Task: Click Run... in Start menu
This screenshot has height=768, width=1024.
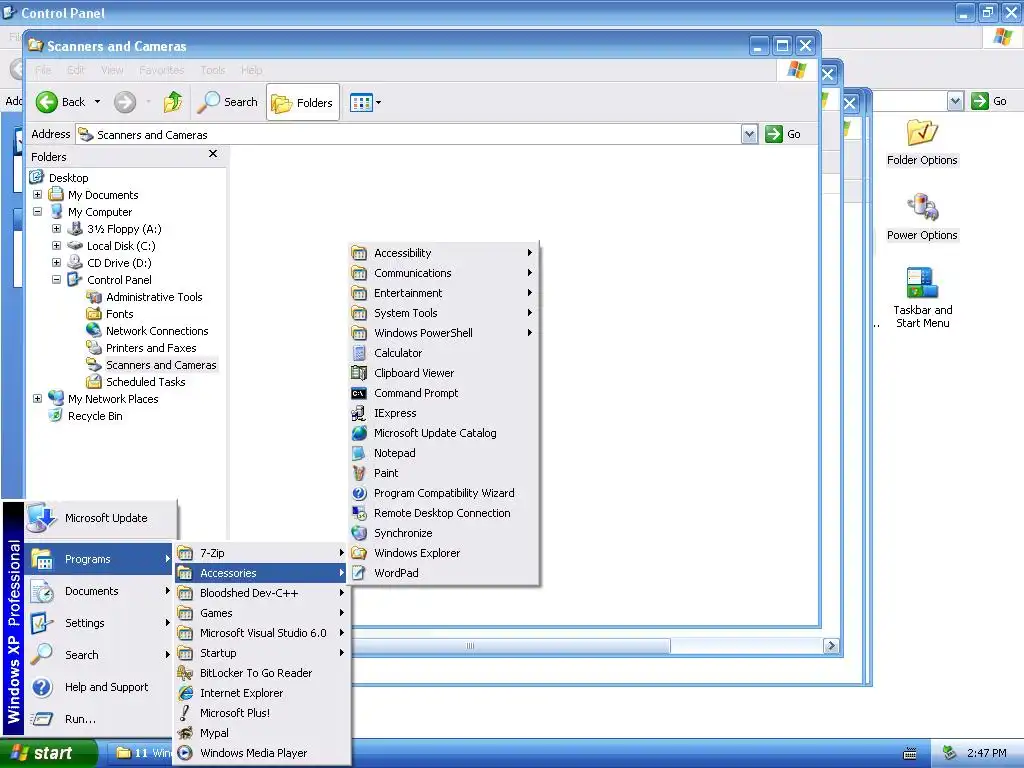Action: (99, 719)
